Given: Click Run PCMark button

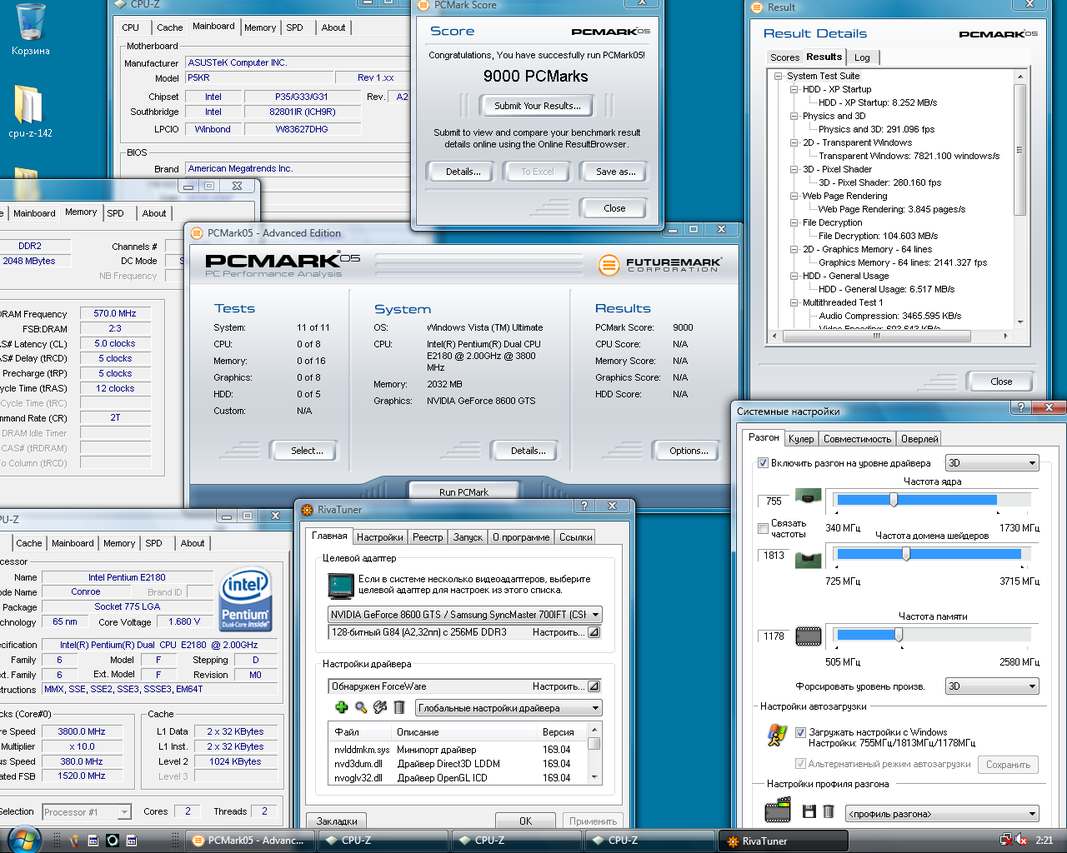Looking at the screenshot, I should pos(463,492).
